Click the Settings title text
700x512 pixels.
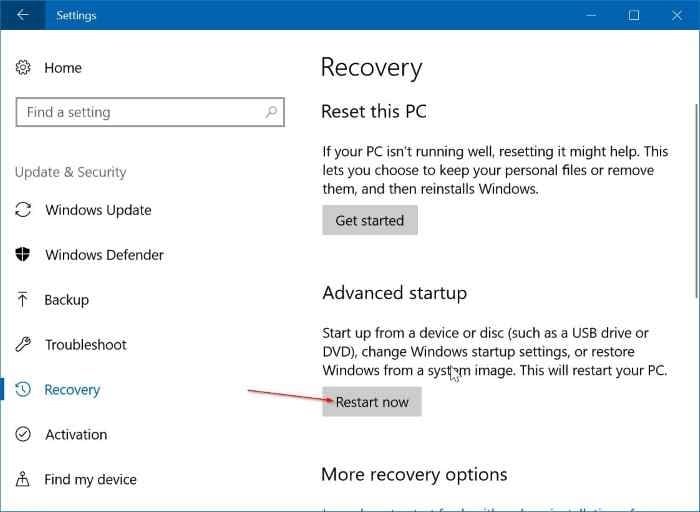click(x=76, y=15)
